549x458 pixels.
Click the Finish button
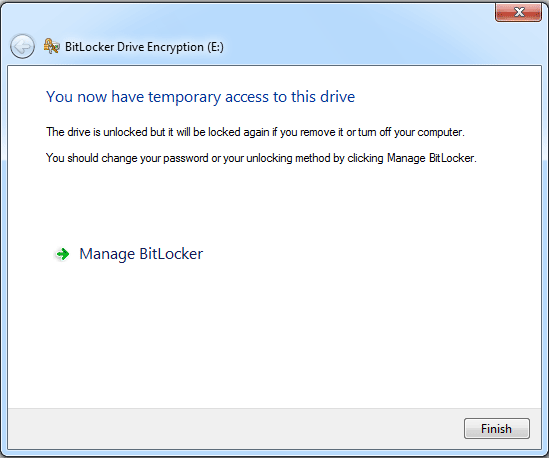pyautogui.click(x=496, y=429)
